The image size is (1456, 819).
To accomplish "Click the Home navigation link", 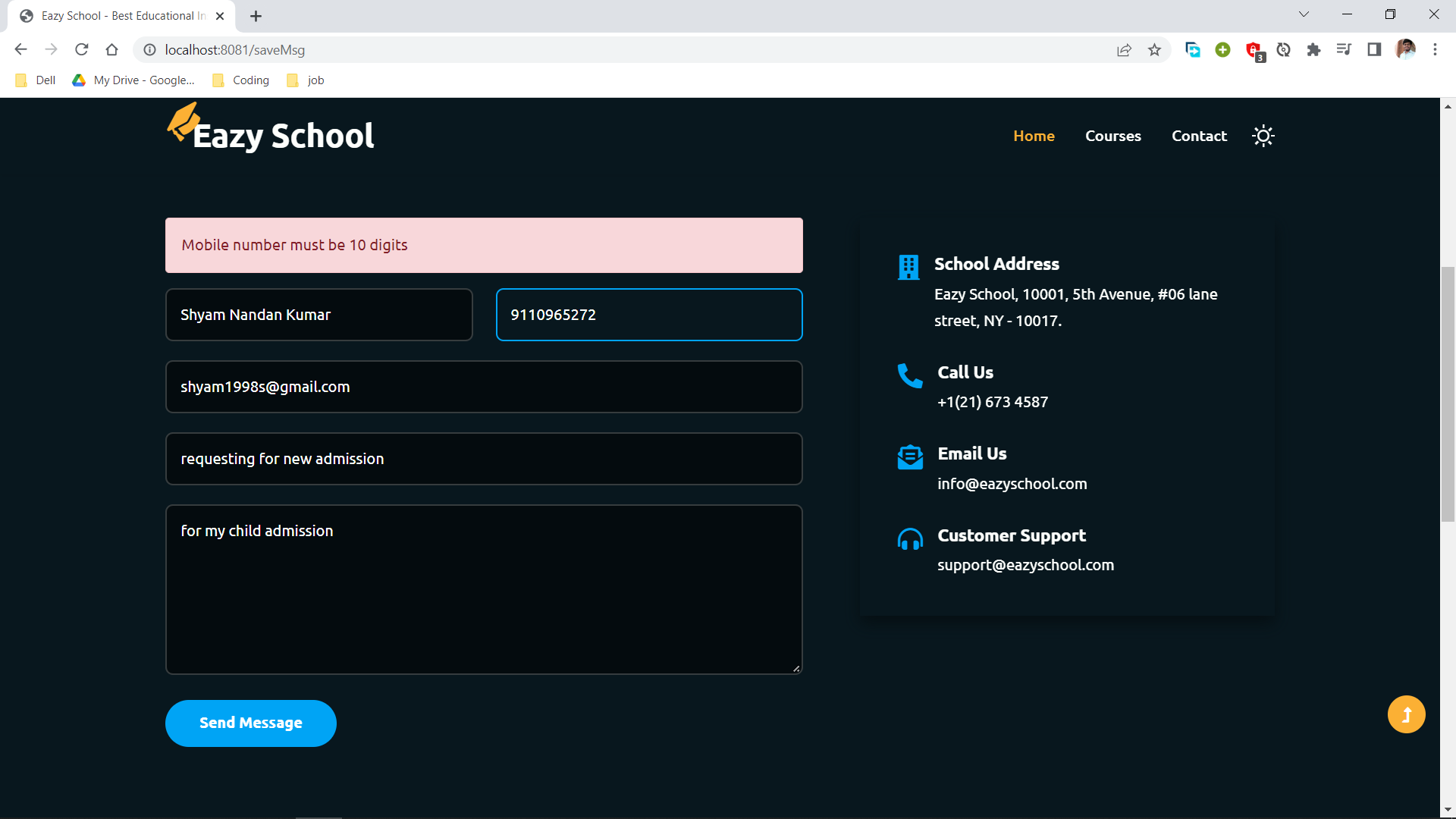I will click(x=1034, y=136).
